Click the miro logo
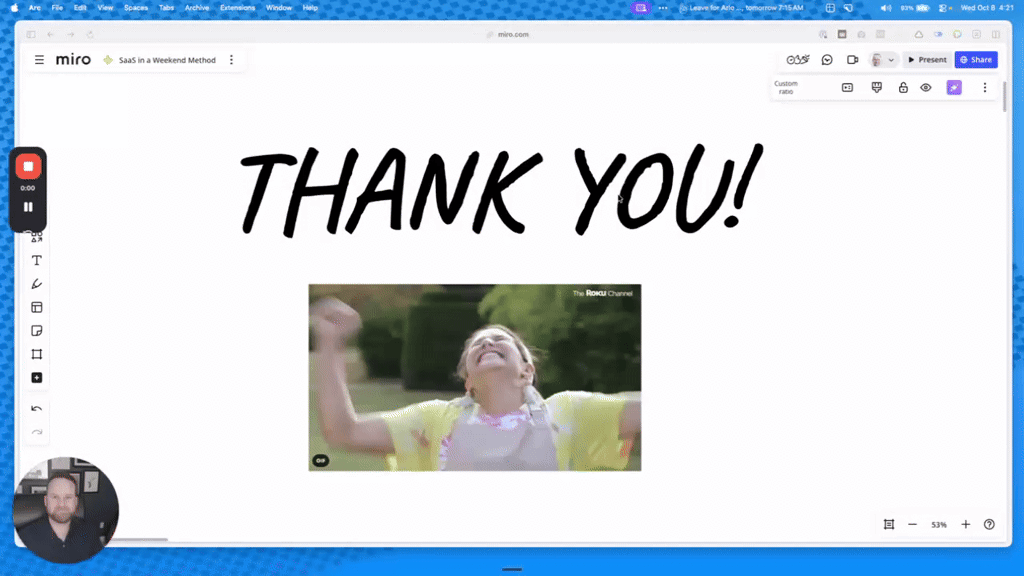 (73, 59)
